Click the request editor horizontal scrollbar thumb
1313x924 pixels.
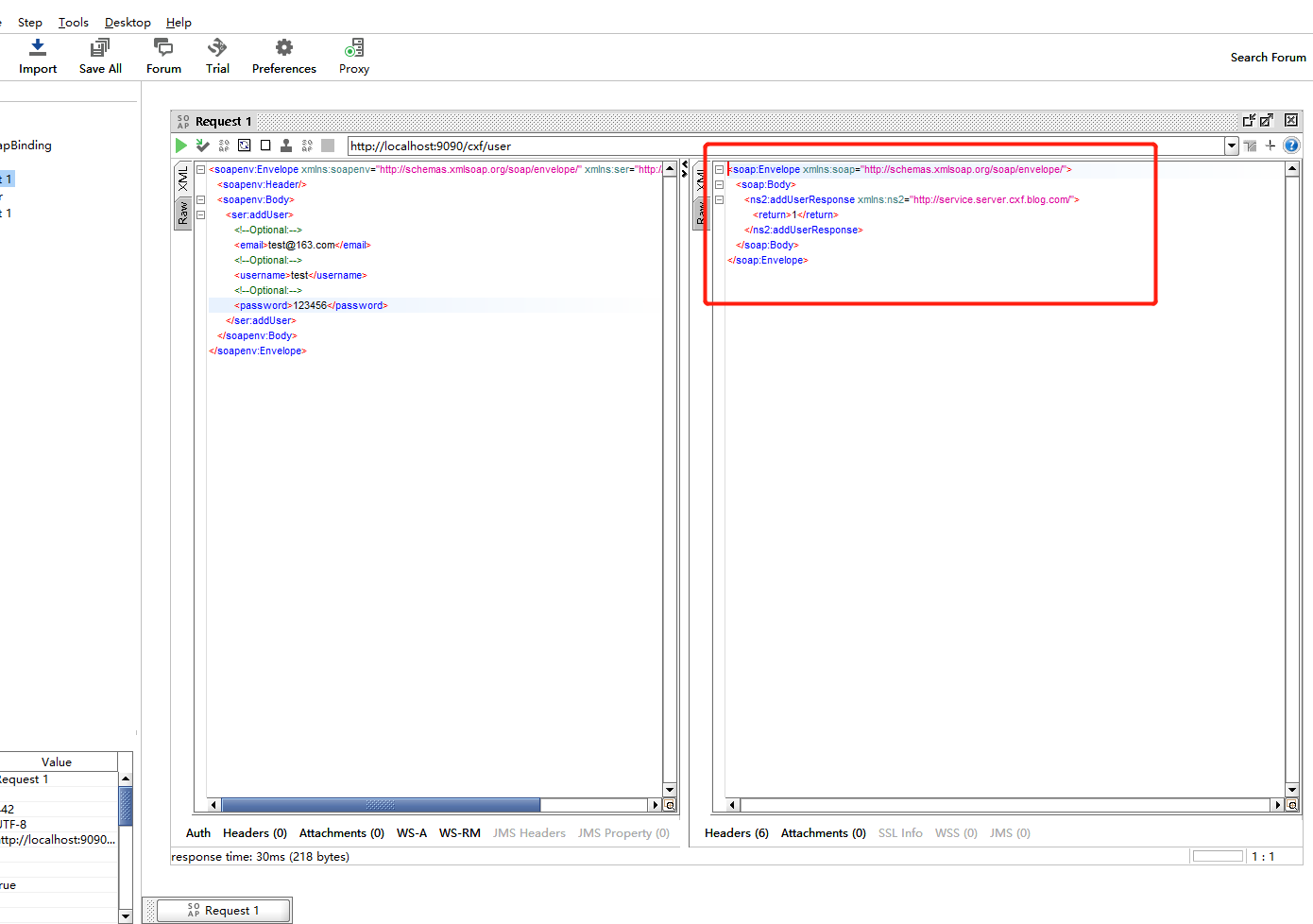[x=381, y=805]
